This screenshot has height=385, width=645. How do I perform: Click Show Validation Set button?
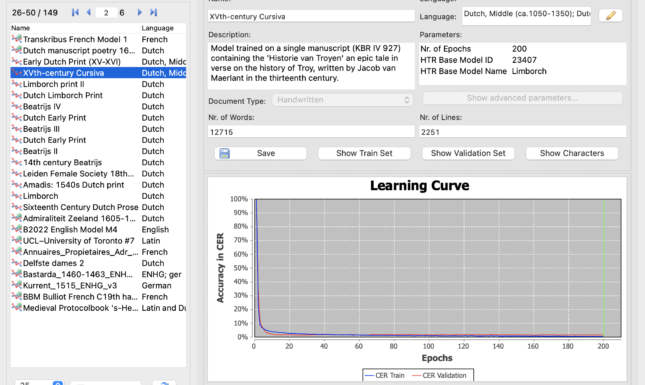468,153
